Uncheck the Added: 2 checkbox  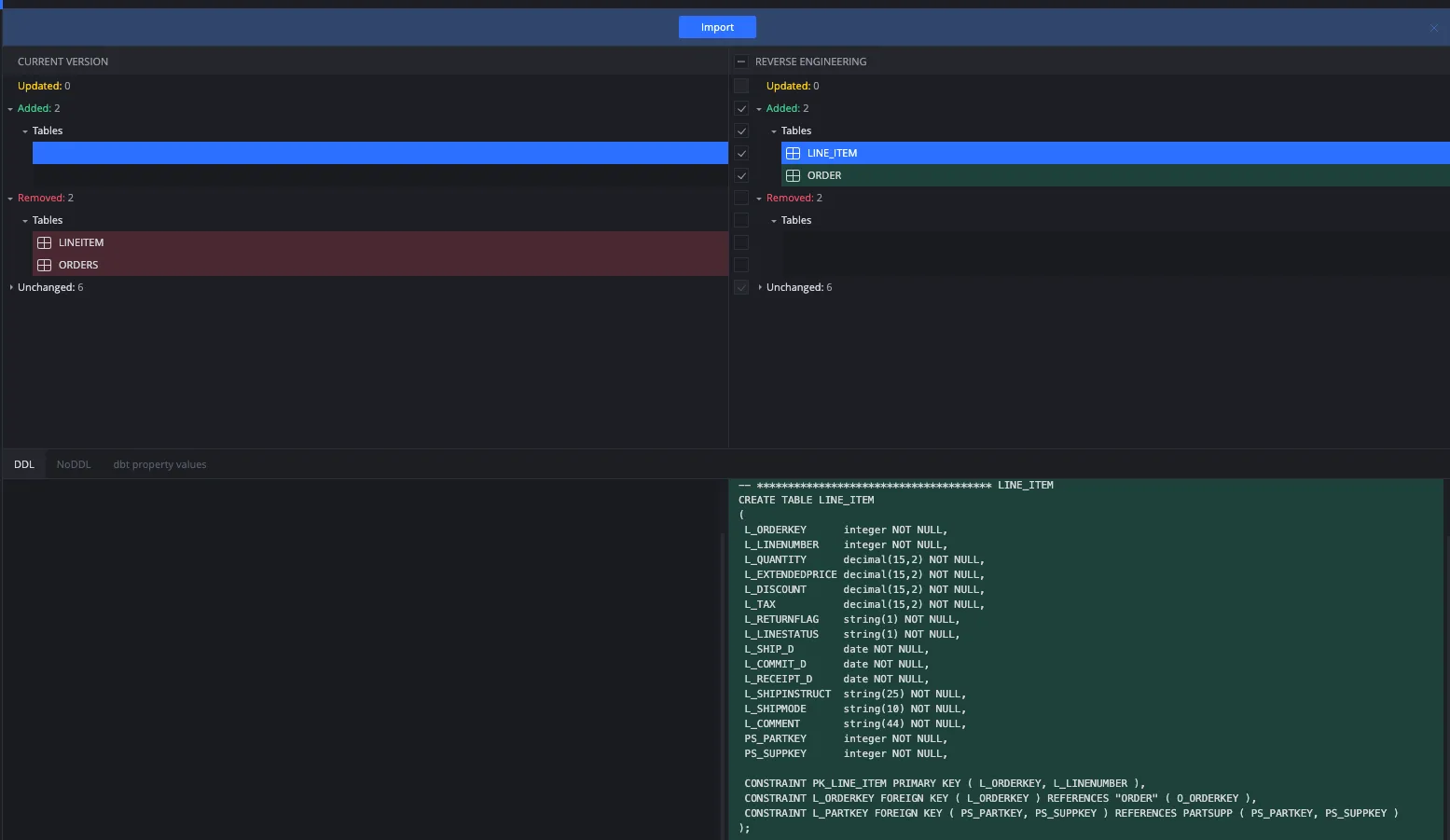pos(741,108)
